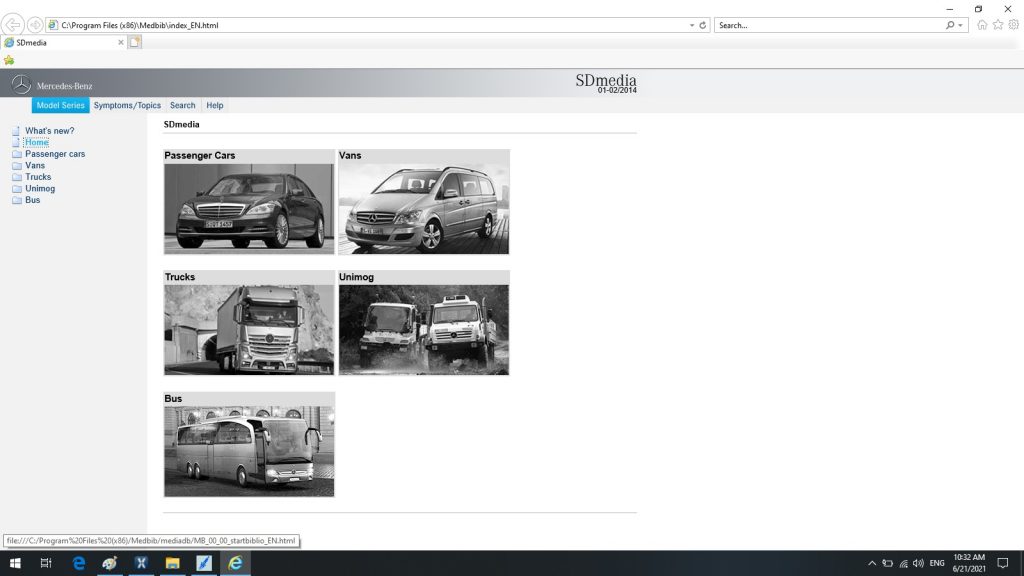The image size is (1024, 576).
Task: Open the Help tab
Action: pyautogui.click(x=214, y=105)
